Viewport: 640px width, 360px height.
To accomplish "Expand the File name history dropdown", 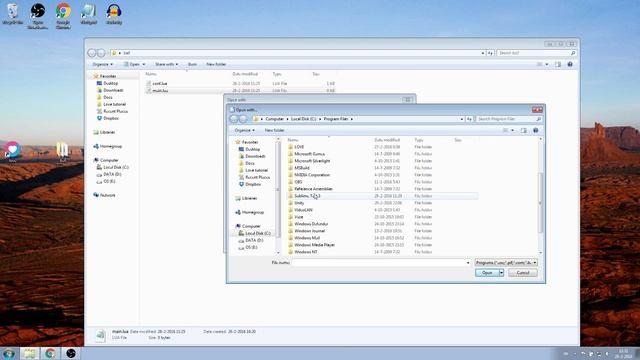I will 468,262.
